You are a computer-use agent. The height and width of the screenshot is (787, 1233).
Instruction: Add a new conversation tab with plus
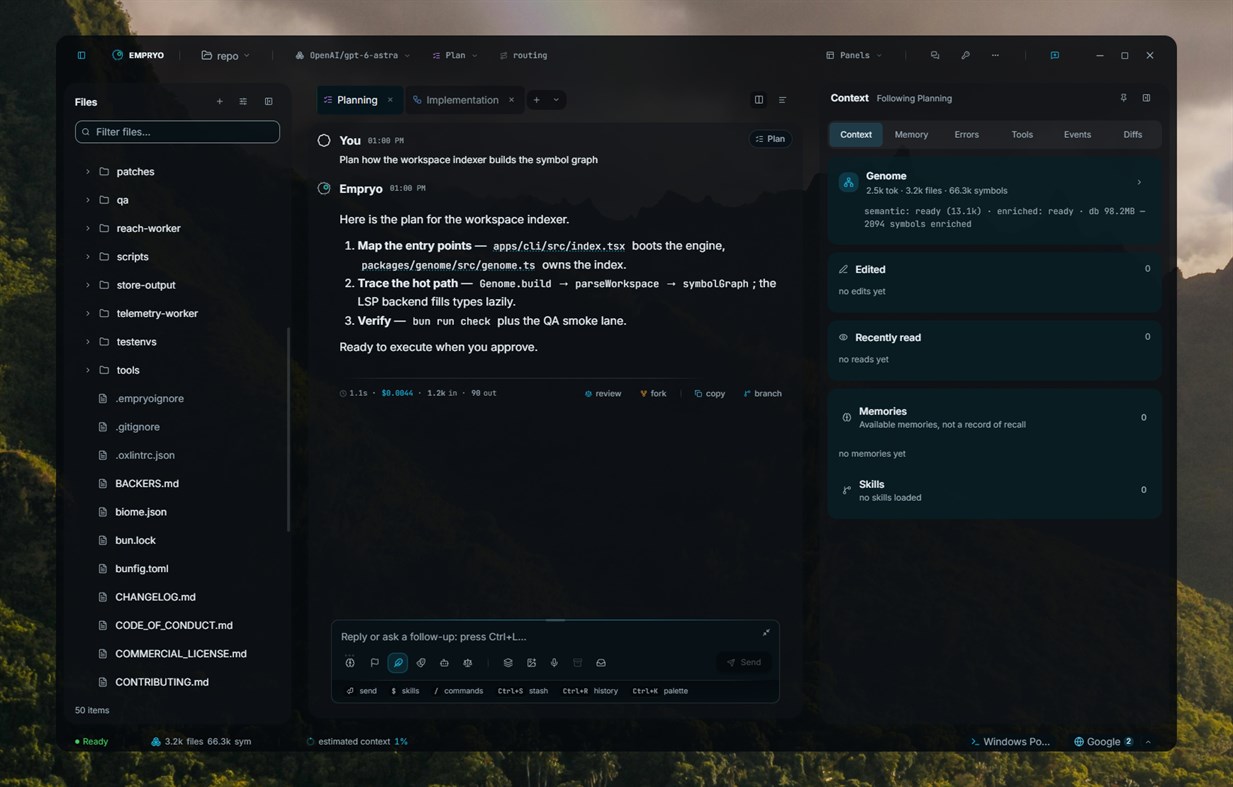click(537, 100)
